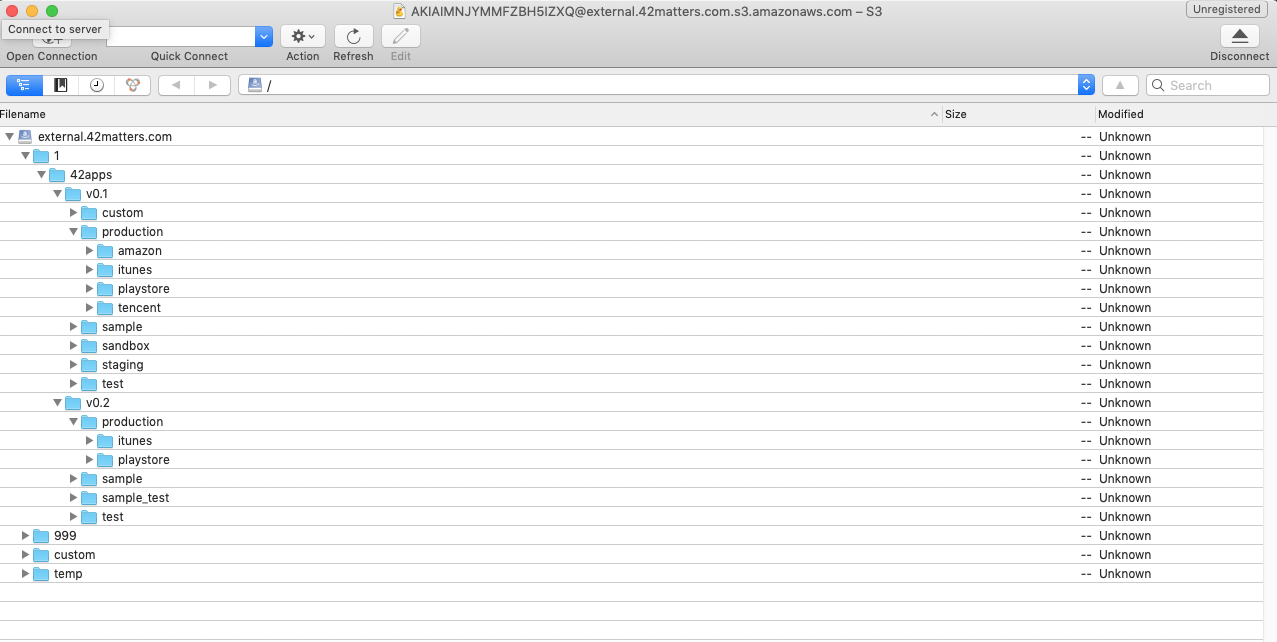Go forward with the right arrow button

(213, 85)
